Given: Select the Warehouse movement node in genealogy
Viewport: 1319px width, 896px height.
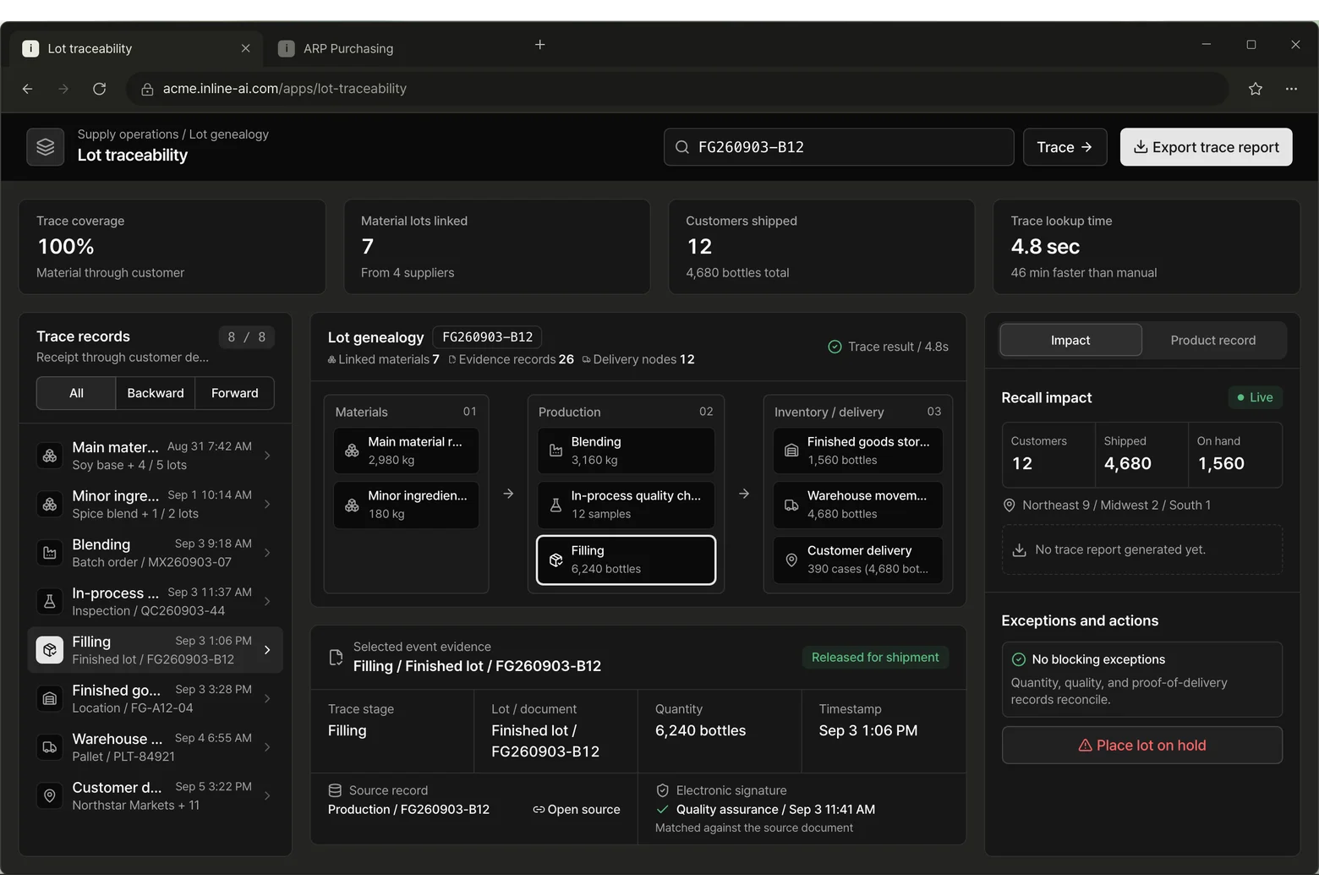Looking at the screenshot, I should point(858,505).
